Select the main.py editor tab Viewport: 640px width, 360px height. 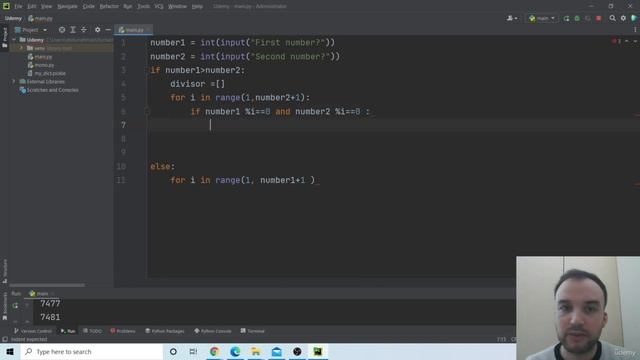point(133,30)
